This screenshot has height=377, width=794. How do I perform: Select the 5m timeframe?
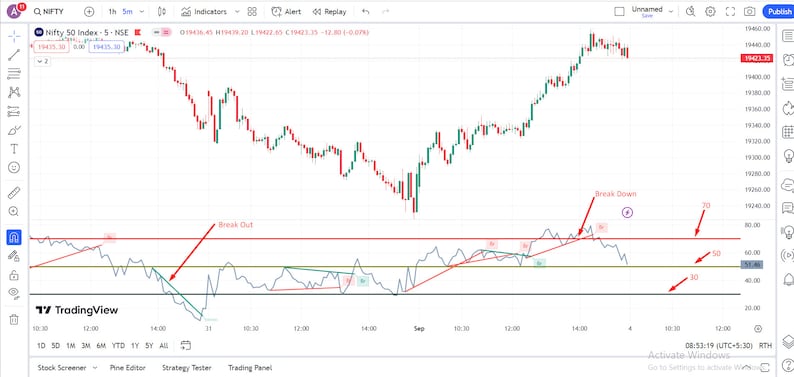click(127, 11)
